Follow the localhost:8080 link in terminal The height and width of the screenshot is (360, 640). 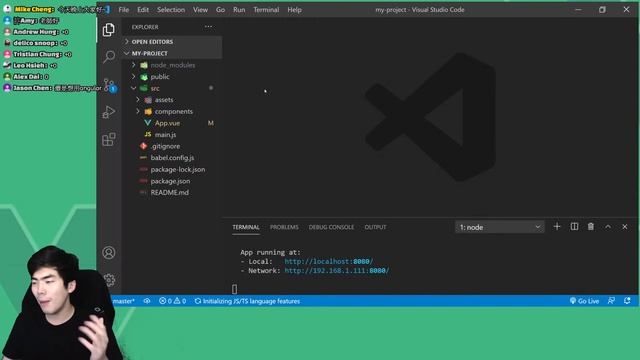(329, 261)
